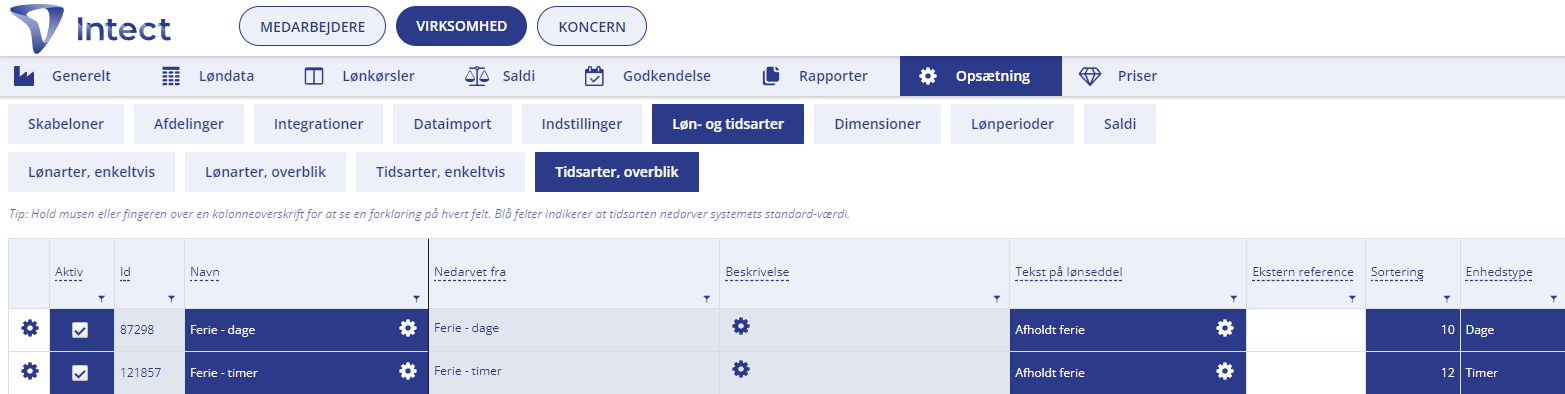Open the Id column filter arrow
1565x394 pixels.
pos(172,299)
